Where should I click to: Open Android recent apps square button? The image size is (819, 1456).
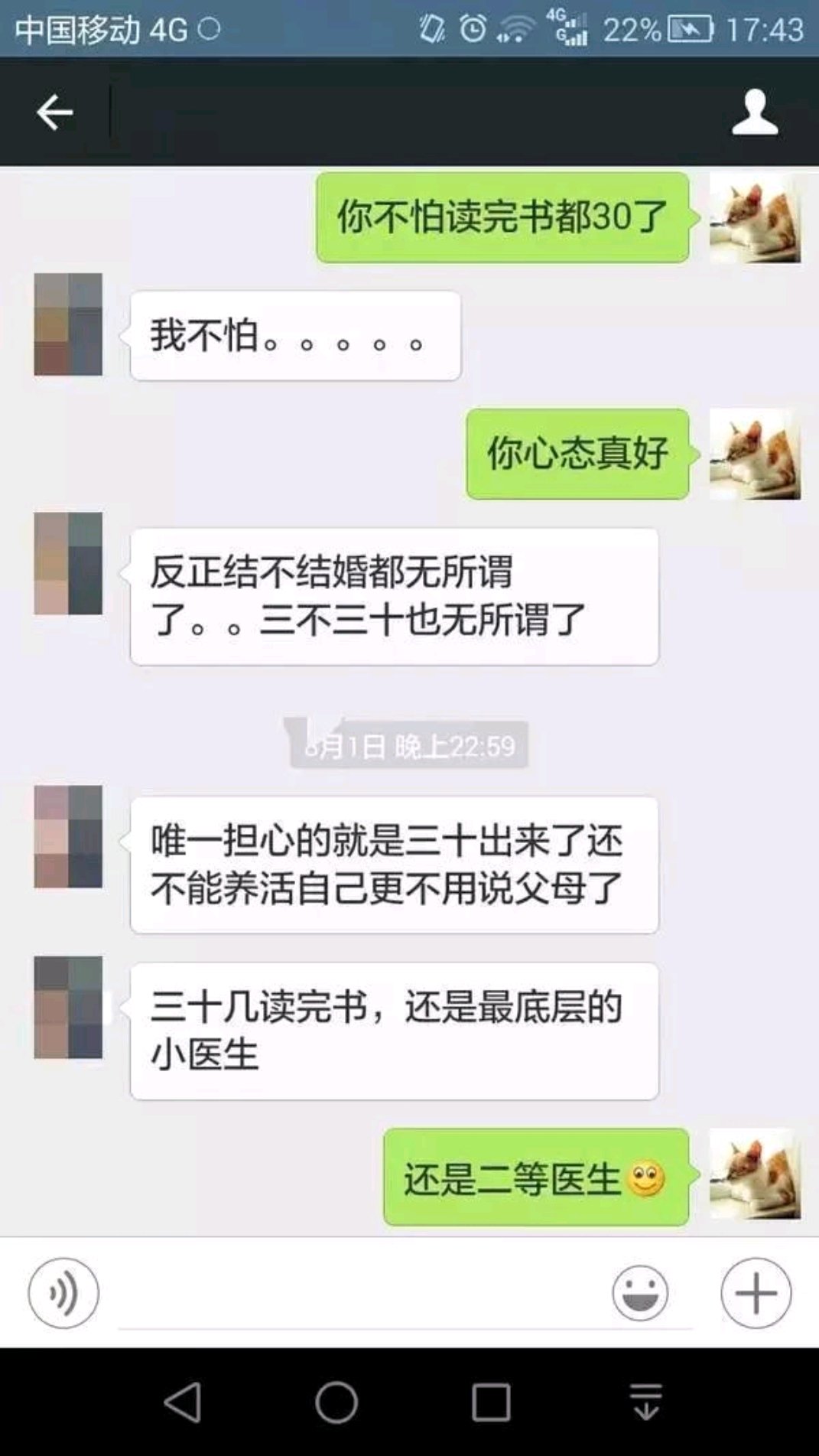[x=491, y=1402]
